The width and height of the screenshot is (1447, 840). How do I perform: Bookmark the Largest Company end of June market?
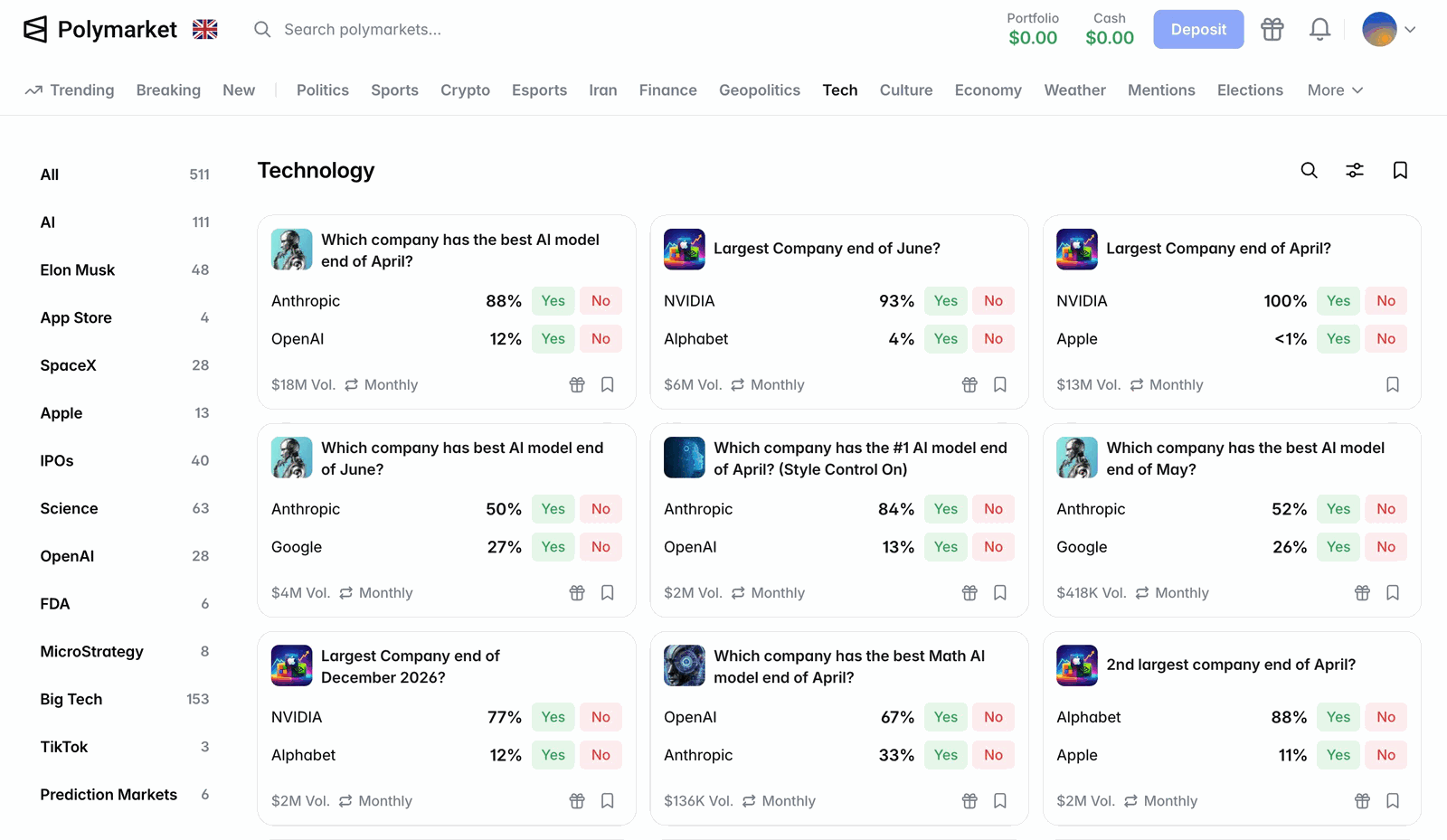[x=999, y=384]
